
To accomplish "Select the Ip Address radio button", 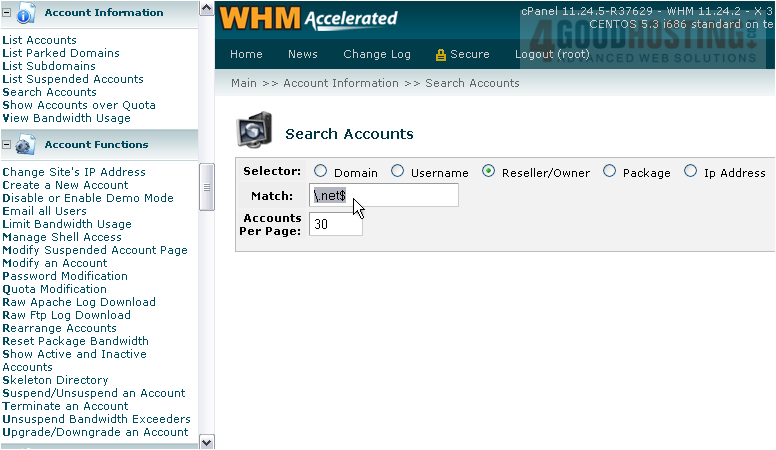I will click(691, 172).
